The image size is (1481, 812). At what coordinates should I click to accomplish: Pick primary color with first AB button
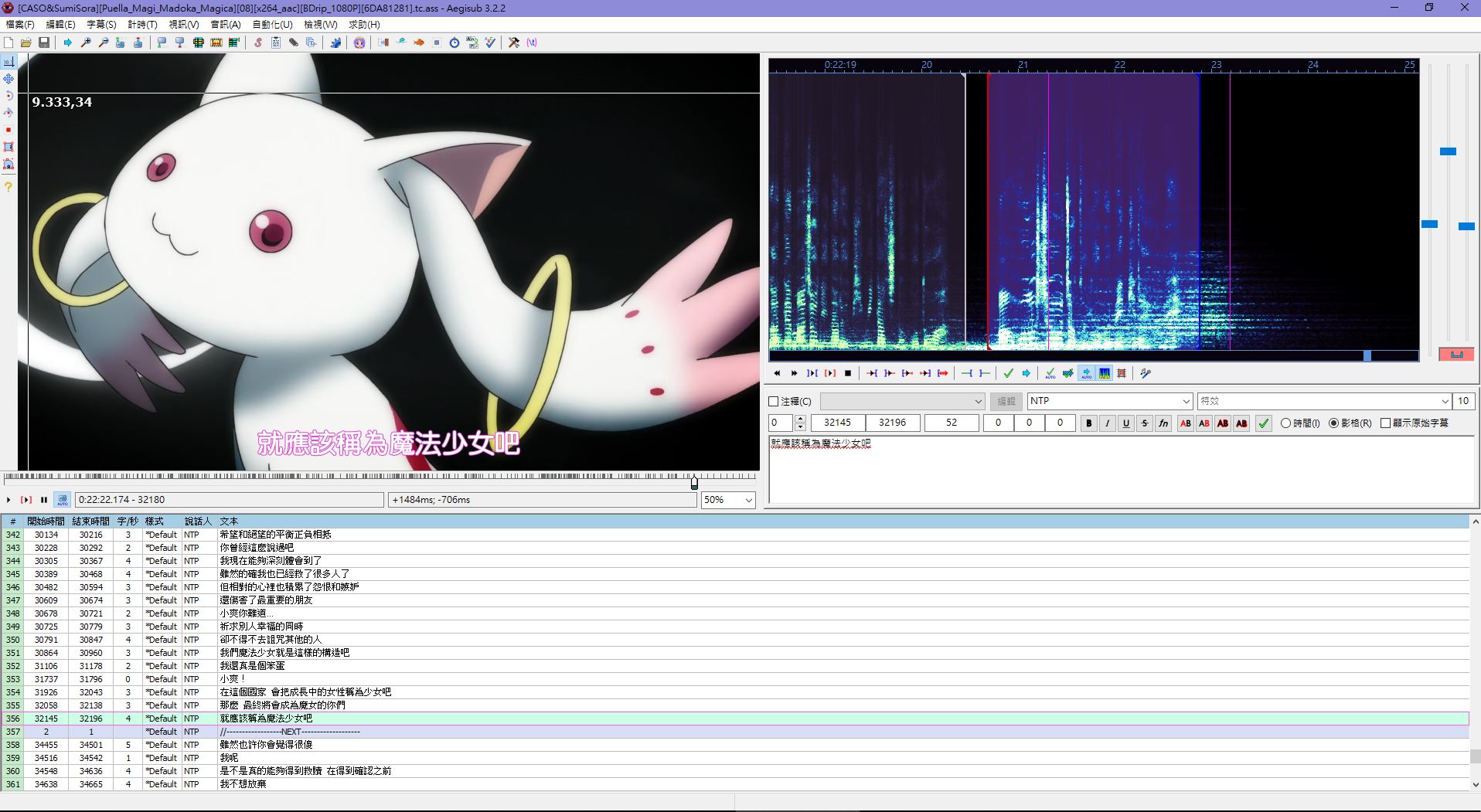(1186, 423)
